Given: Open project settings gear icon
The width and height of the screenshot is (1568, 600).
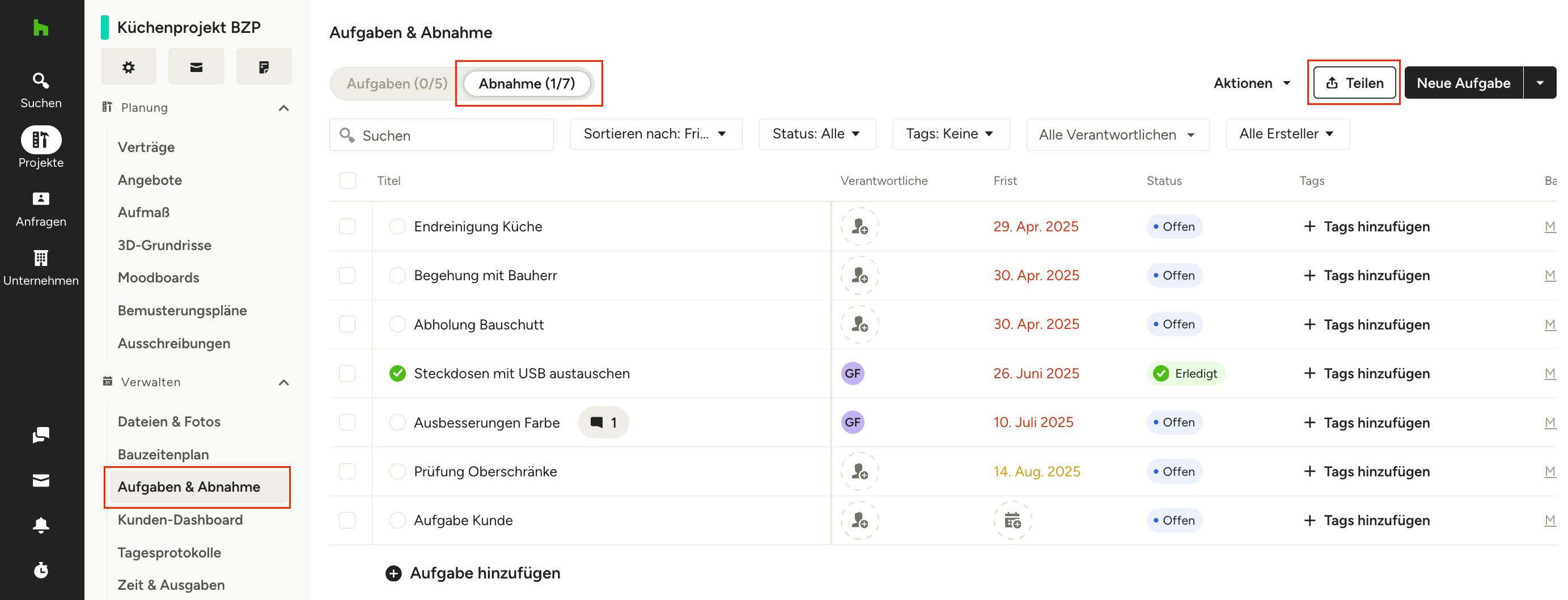Looking at the screenshot, I should click(x=129, y=67).
